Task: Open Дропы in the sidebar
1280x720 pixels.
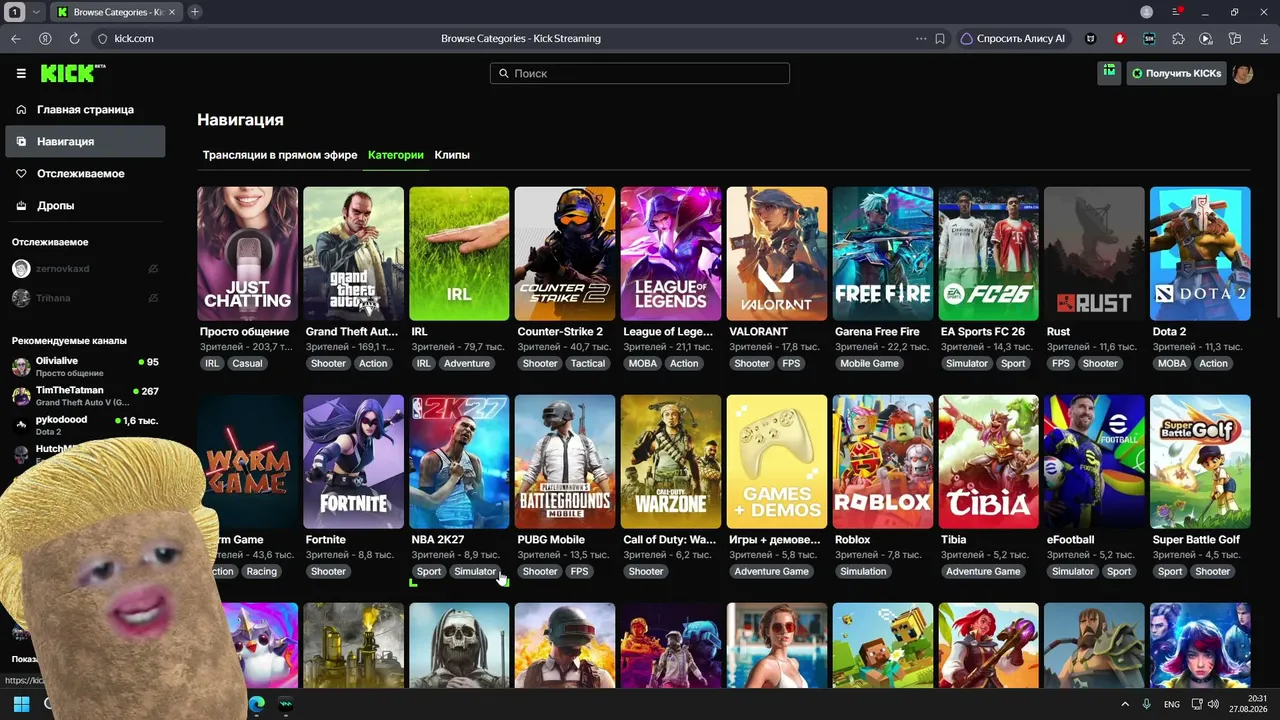Action: coord(85,205)
